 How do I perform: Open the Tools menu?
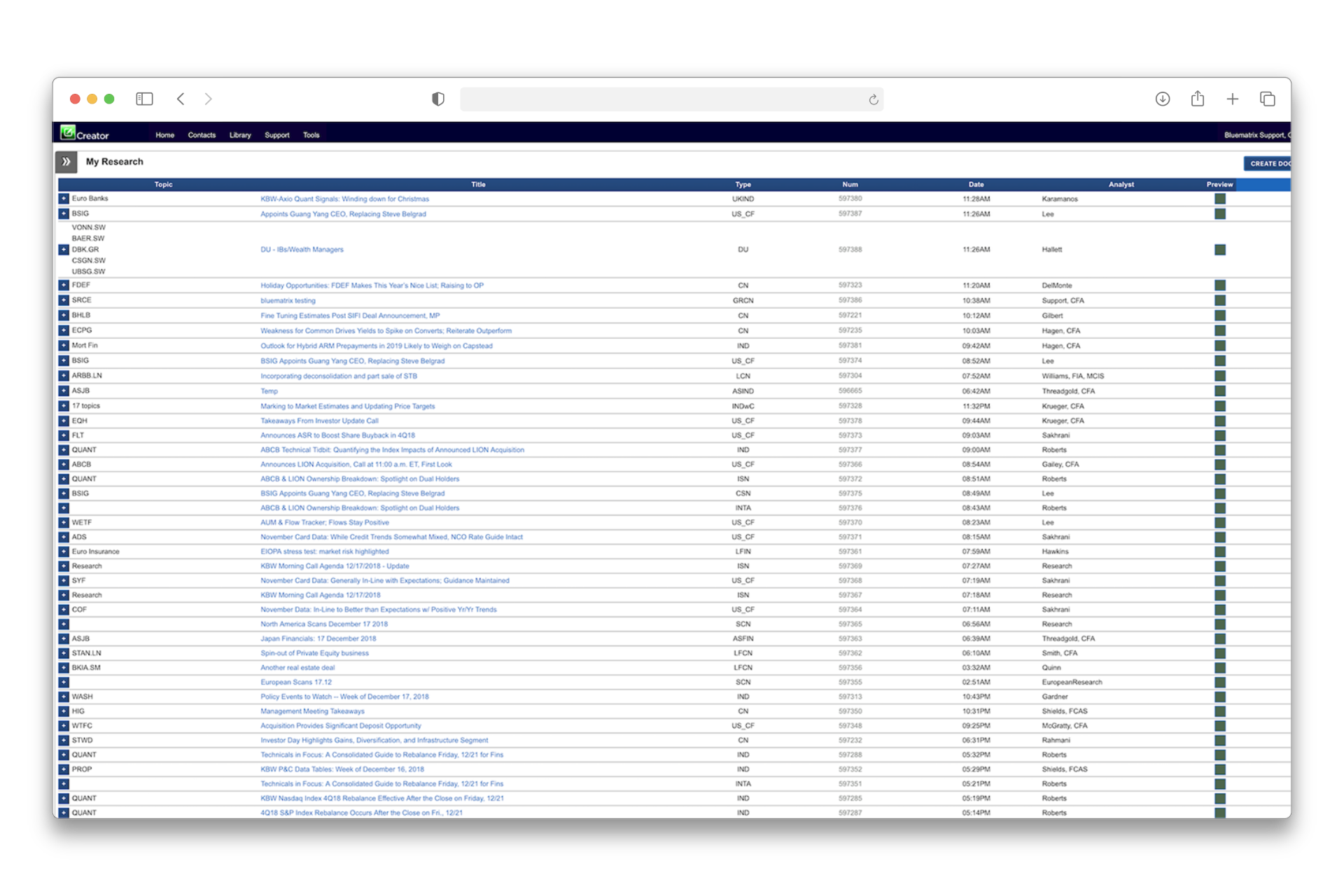(311, 135)
